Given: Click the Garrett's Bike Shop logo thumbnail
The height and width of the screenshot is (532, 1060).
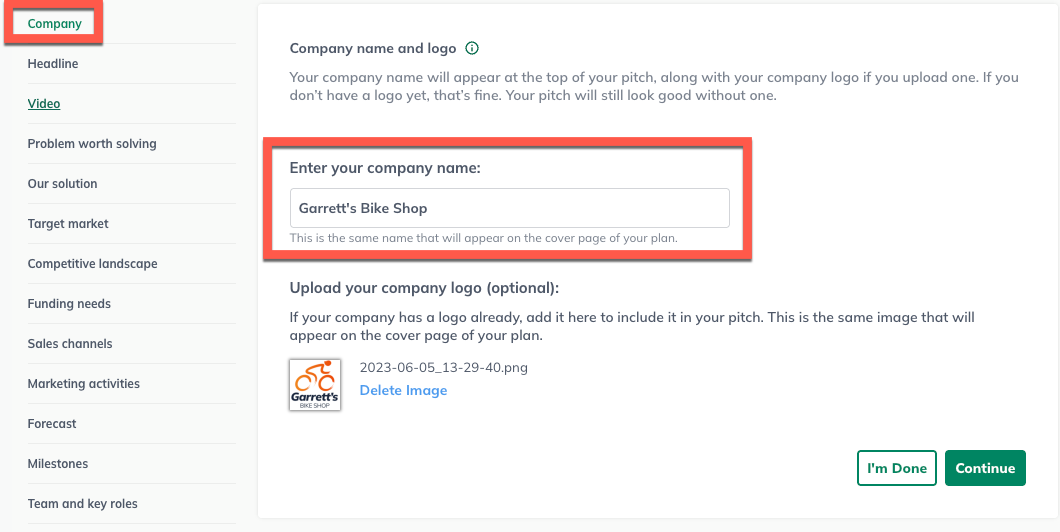Looking at the screenshot, I should tap(315, 385).
